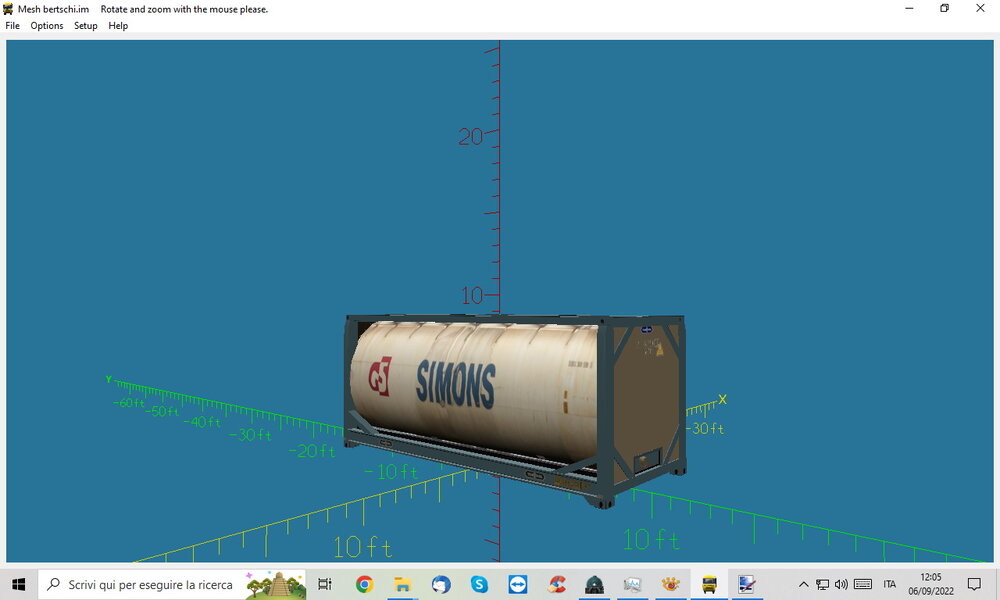Open the XnView taskbar icon

[x=671, y=584]
